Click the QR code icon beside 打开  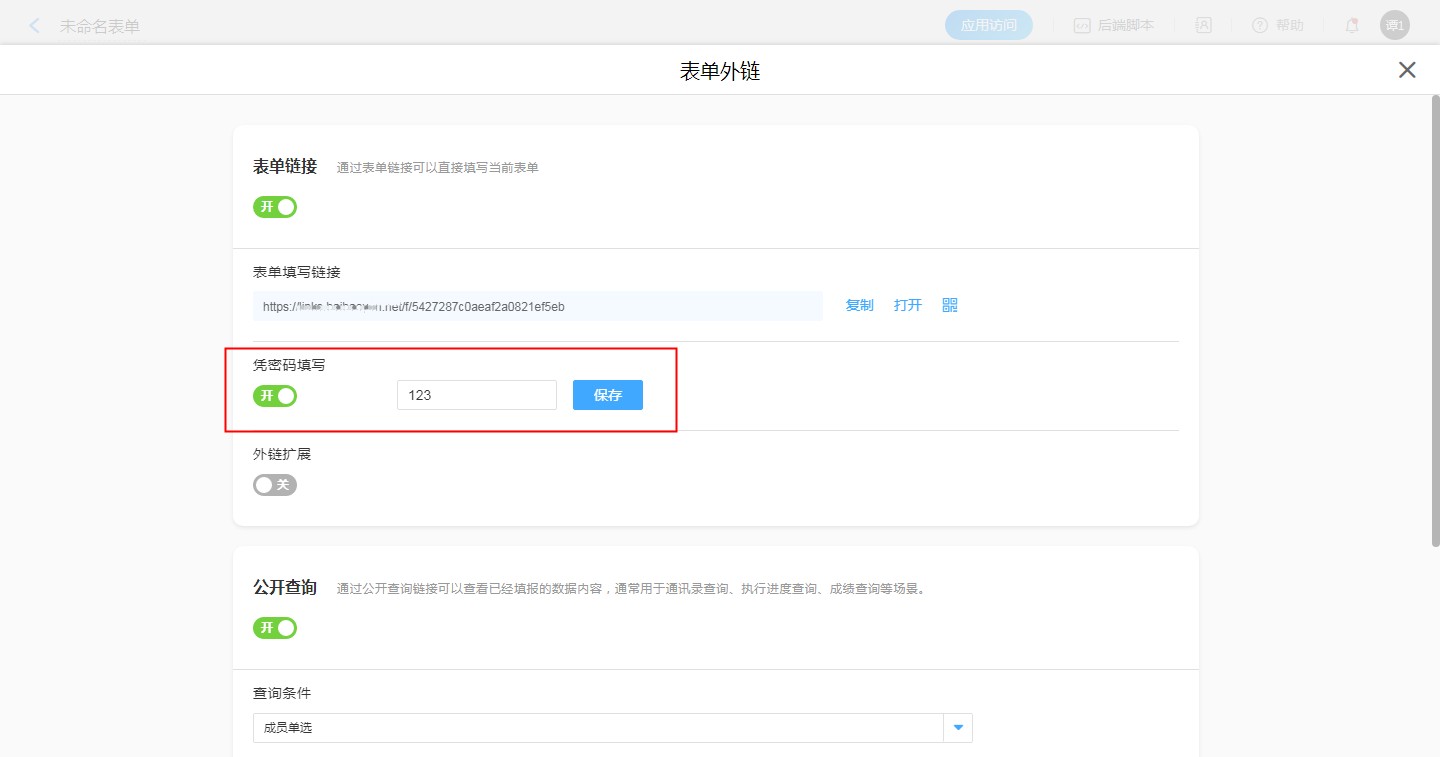coord(950,305)
